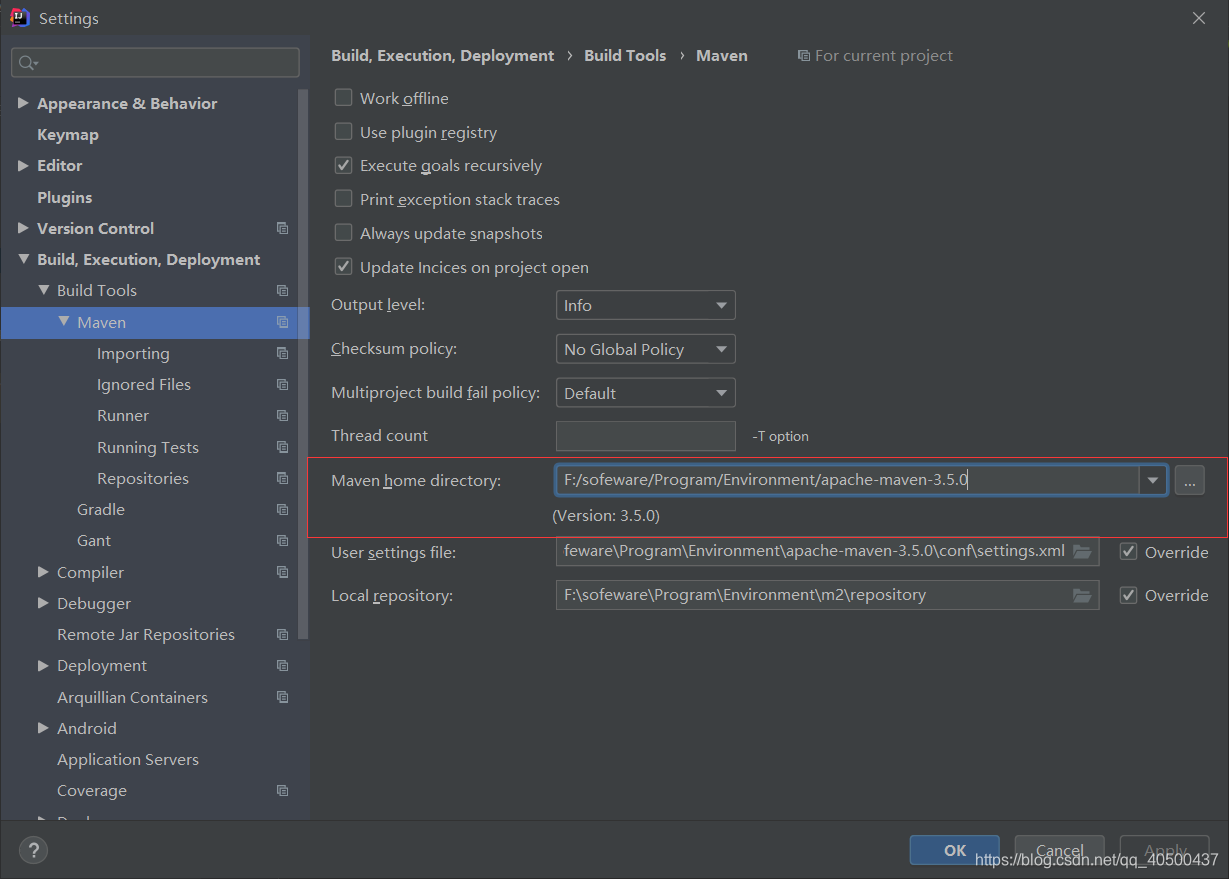Click the project-level icon beside Build Tools
Viewport: 1229px width, 879px height.
(282, 290)
